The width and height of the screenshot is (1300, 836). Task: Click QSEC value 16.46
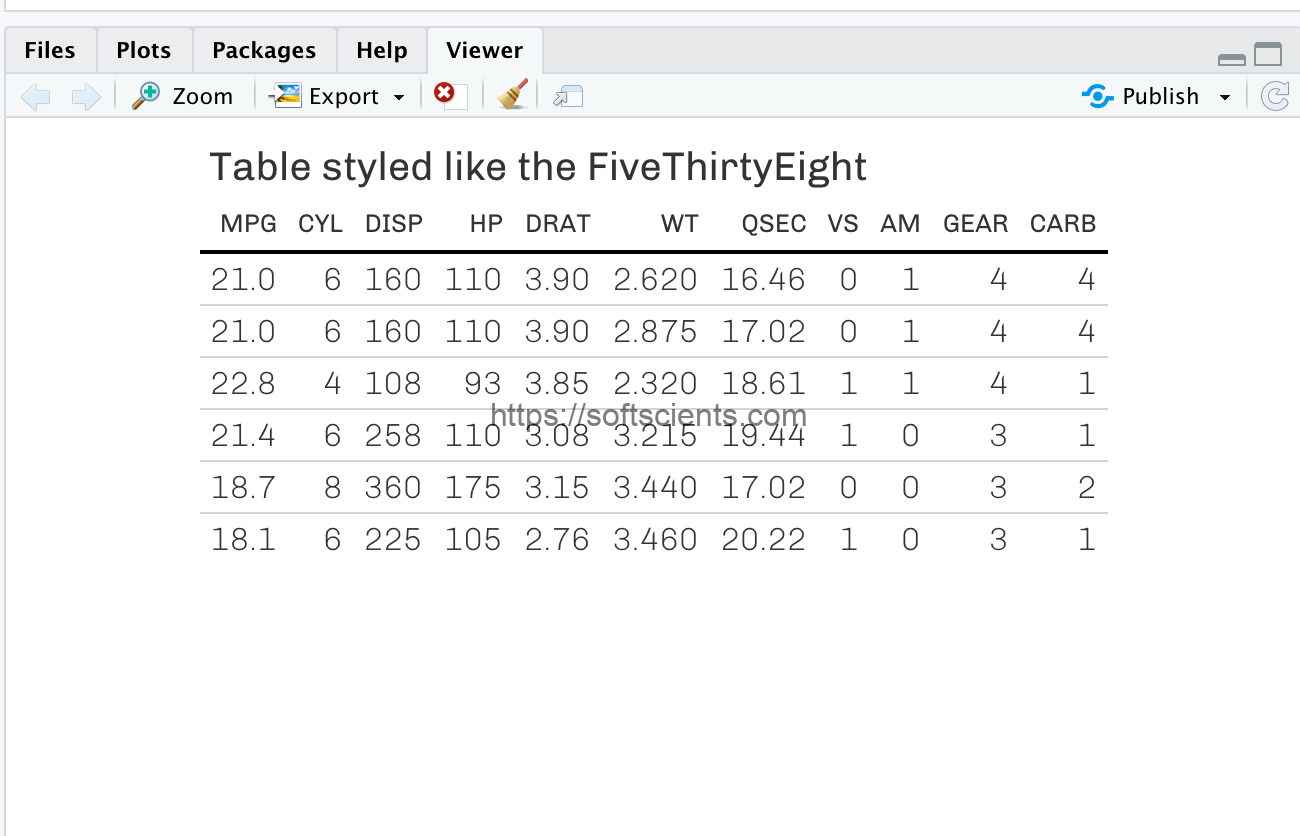click(x=764, y=280)
